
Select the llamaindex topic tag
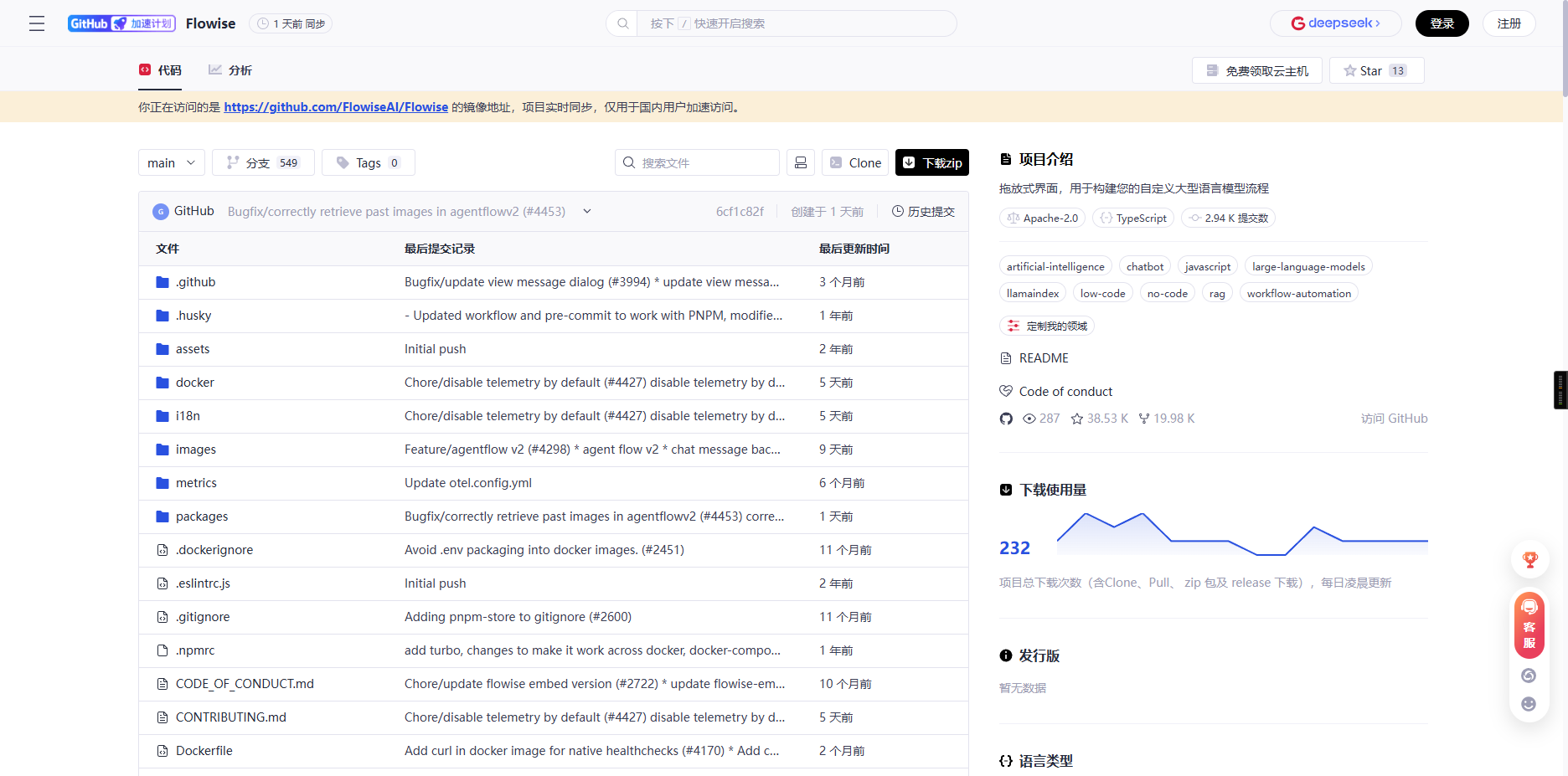pos(1033,293)
